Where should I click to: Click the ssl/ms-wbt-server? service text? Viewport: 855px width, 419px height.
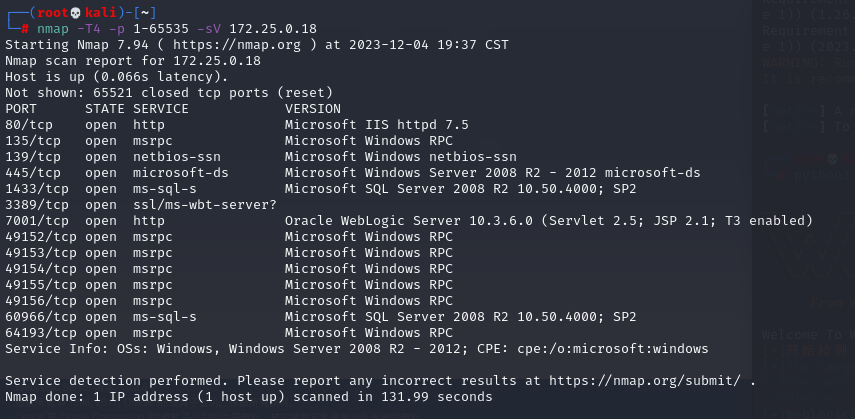point(204,205)
